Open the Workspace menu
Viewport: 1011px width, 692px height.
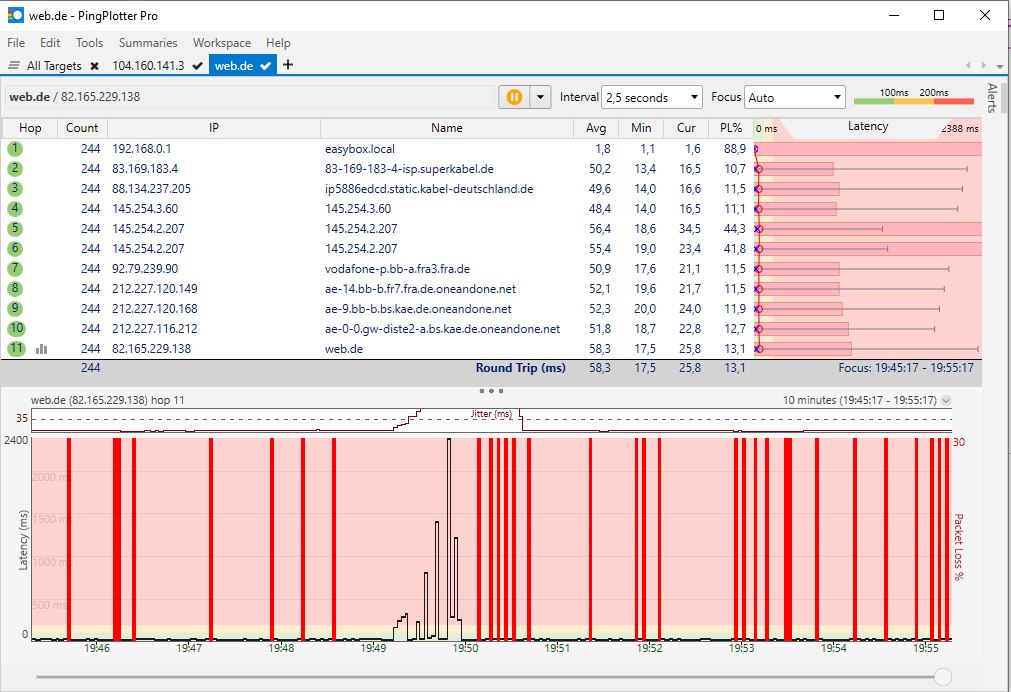(222, 43)
